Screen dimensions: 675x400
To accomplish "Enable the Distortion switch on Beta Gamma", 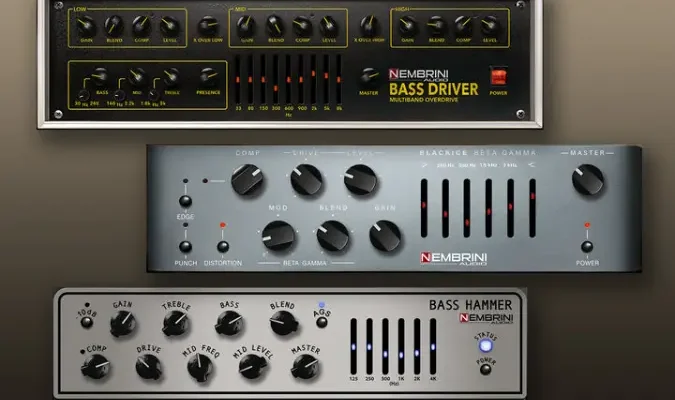I will (x=222, y=246).
